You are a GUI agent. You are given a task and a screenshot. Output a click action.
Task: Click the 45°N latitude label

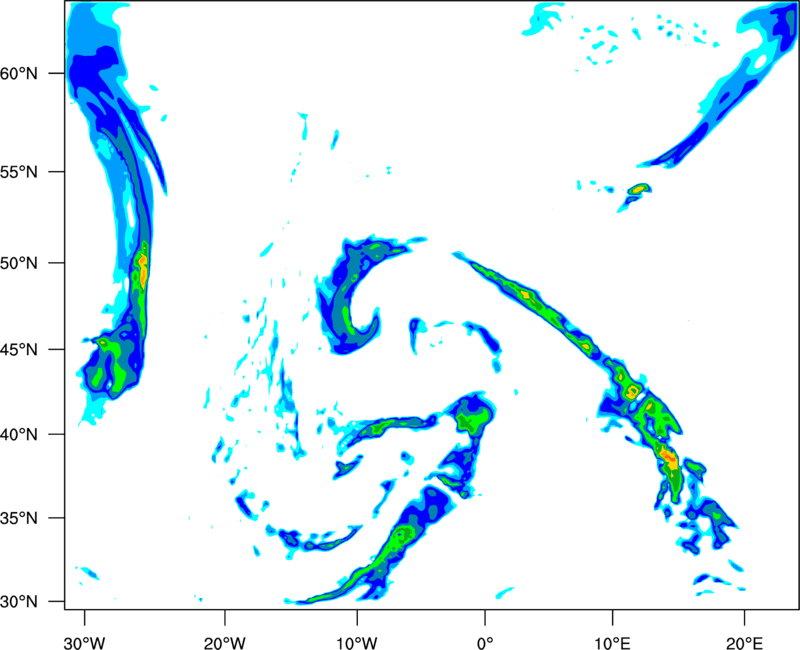pyautogui.click(x=19, y=349)
